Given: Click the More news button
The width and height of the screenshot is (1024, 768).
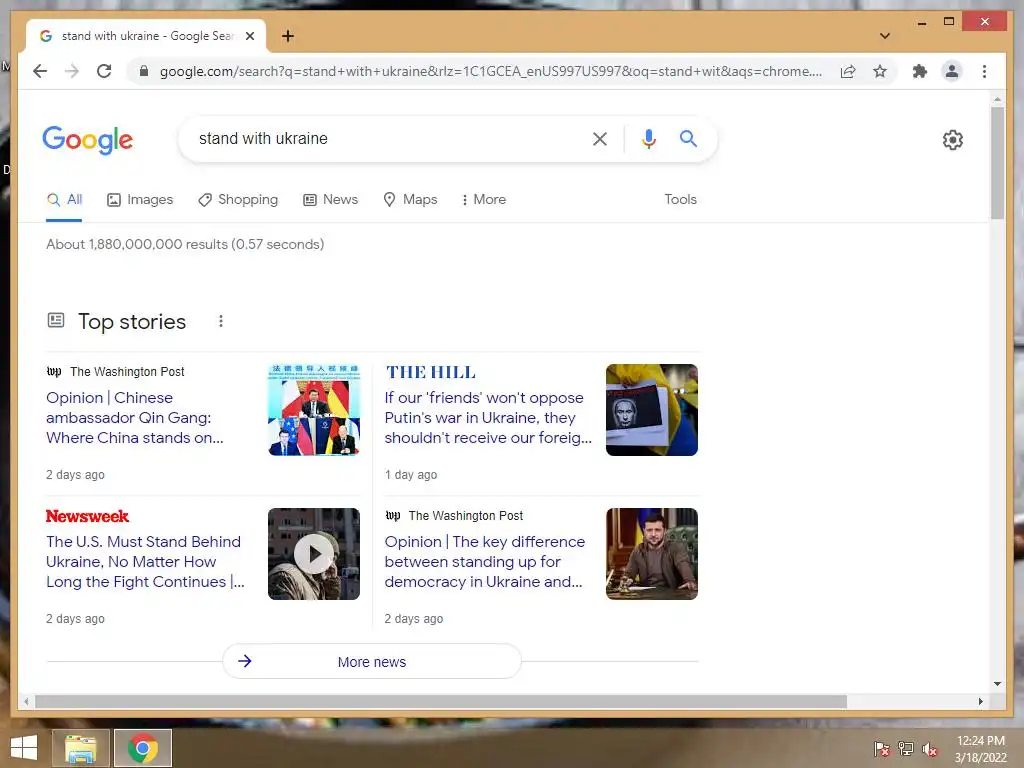Looking at the screenshot, I should tap(372, 662).
